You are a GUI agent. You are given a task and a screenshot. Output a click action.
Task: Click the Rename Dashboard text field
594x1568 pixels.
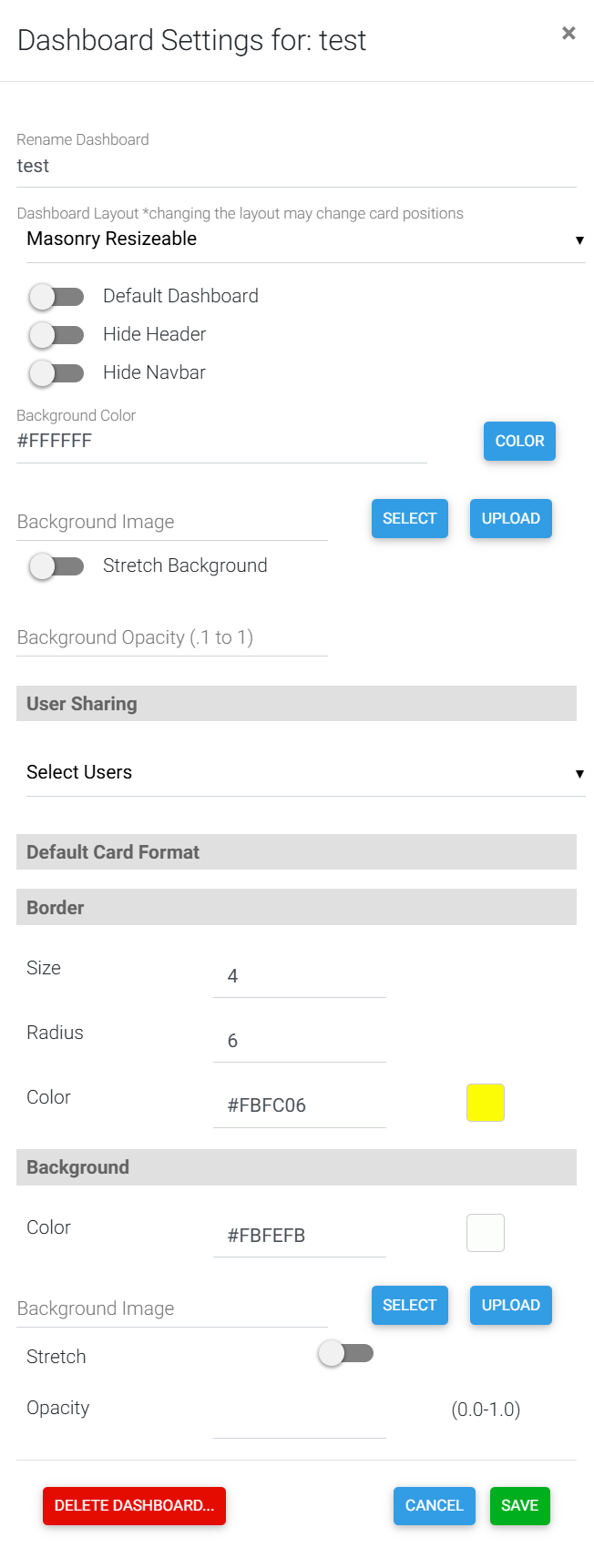[x=296, y=167]
